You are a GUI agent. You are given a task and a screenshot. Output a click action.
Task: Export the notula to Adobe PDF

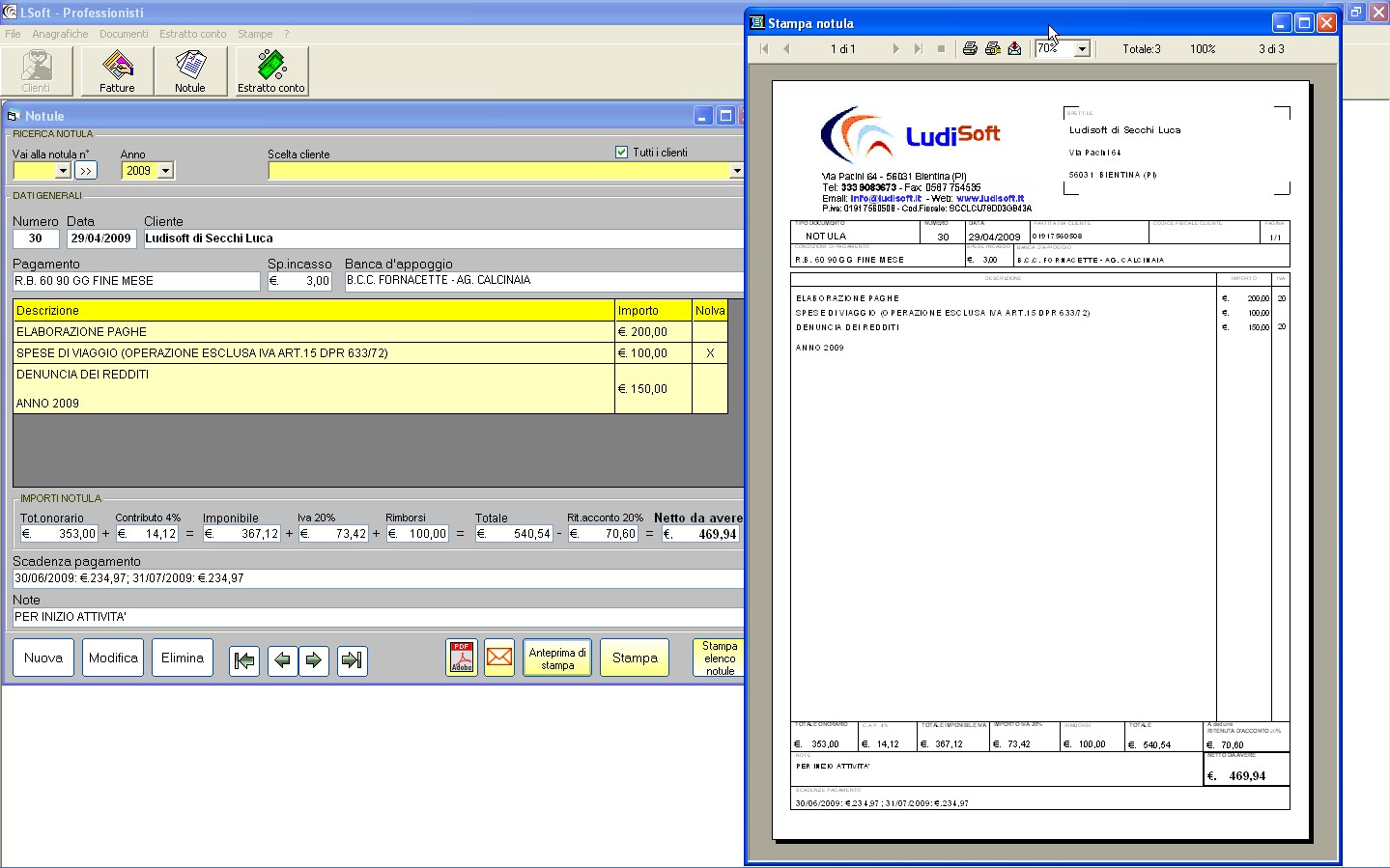pos(462,658)
